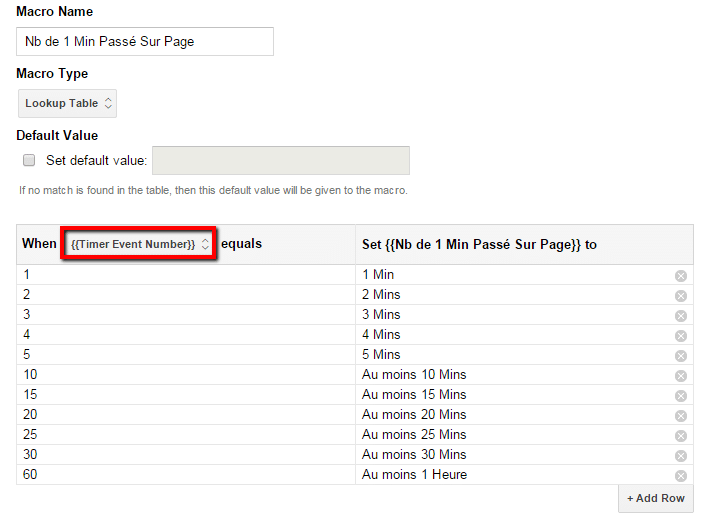Remove the '1 Min' row
Image resolution: width=711 pixels, height=518 pixels.
[681, 275]
